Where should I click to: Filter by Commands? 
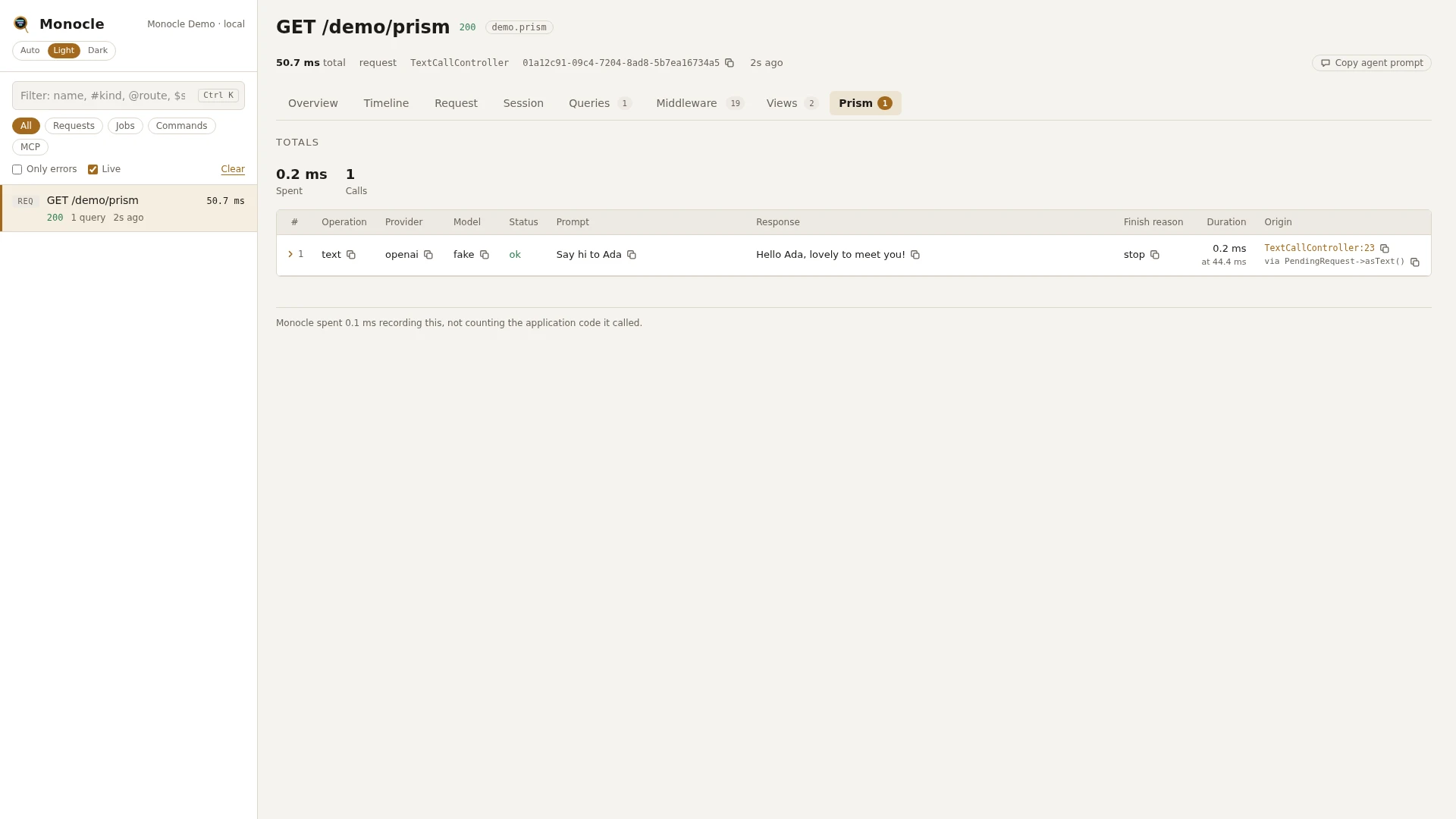(181, 126)
